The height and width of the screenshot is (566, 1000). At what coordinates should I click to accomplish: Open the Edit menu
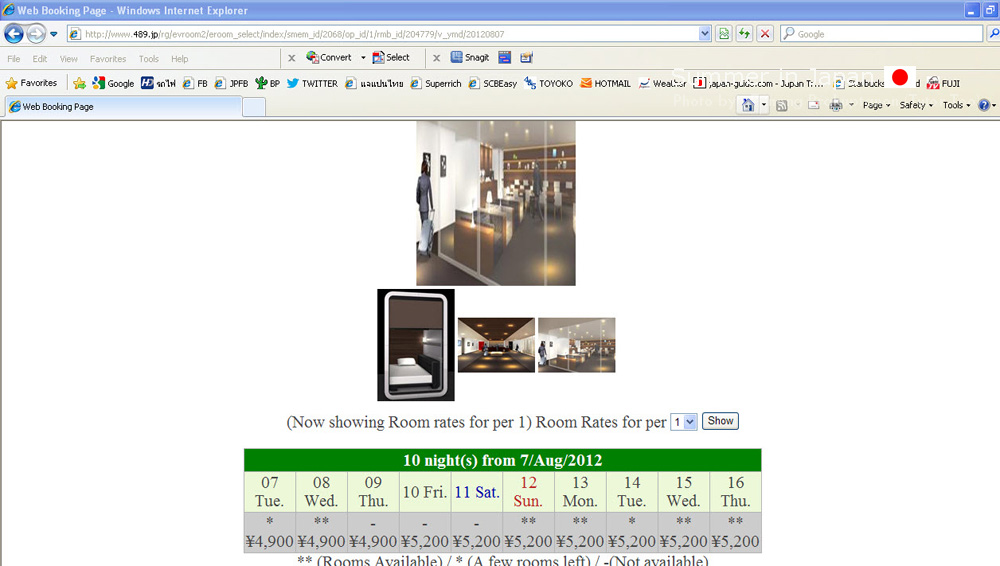[40, 59]
